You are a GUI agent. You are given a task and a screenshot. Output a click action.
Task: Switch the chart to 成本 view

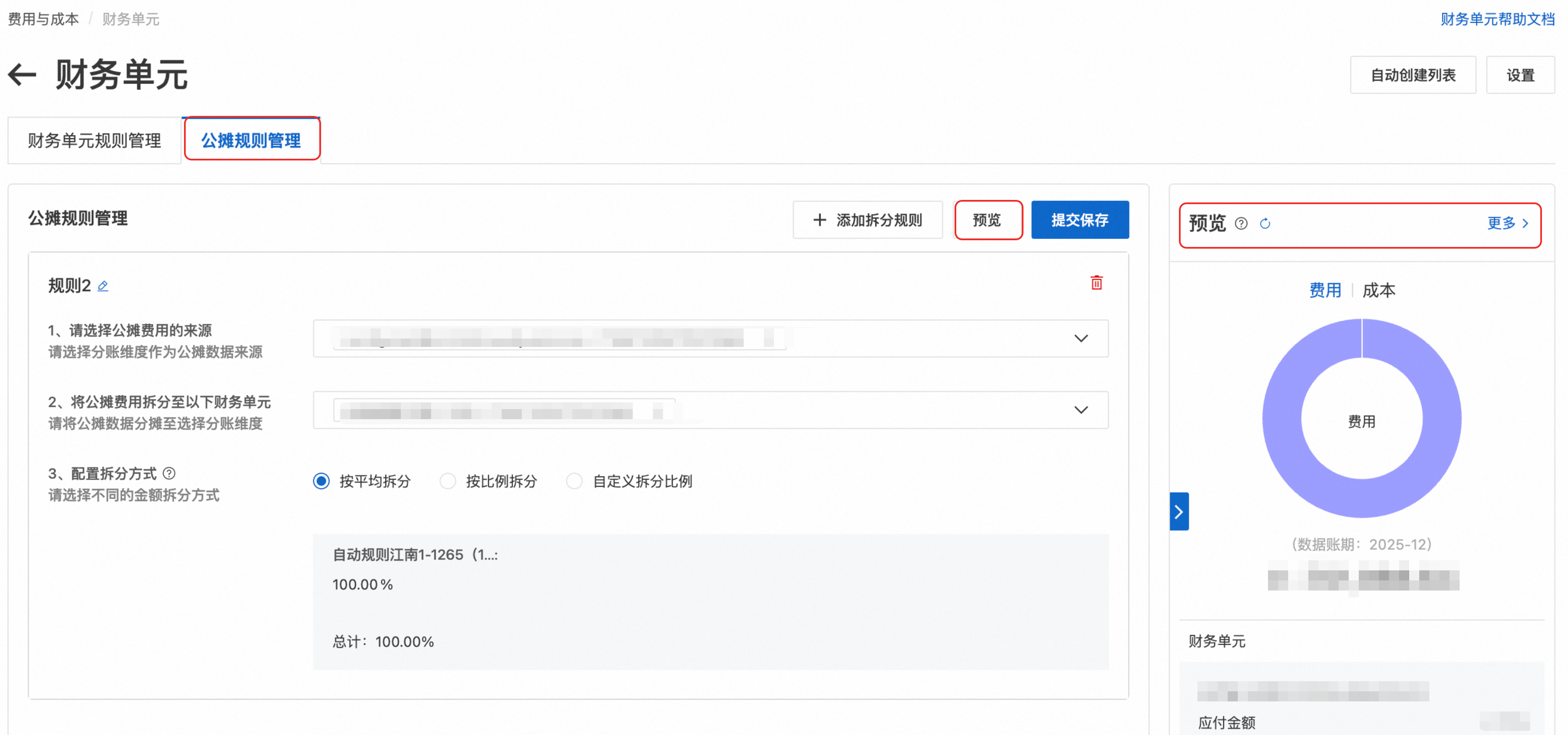point(1379,290)
